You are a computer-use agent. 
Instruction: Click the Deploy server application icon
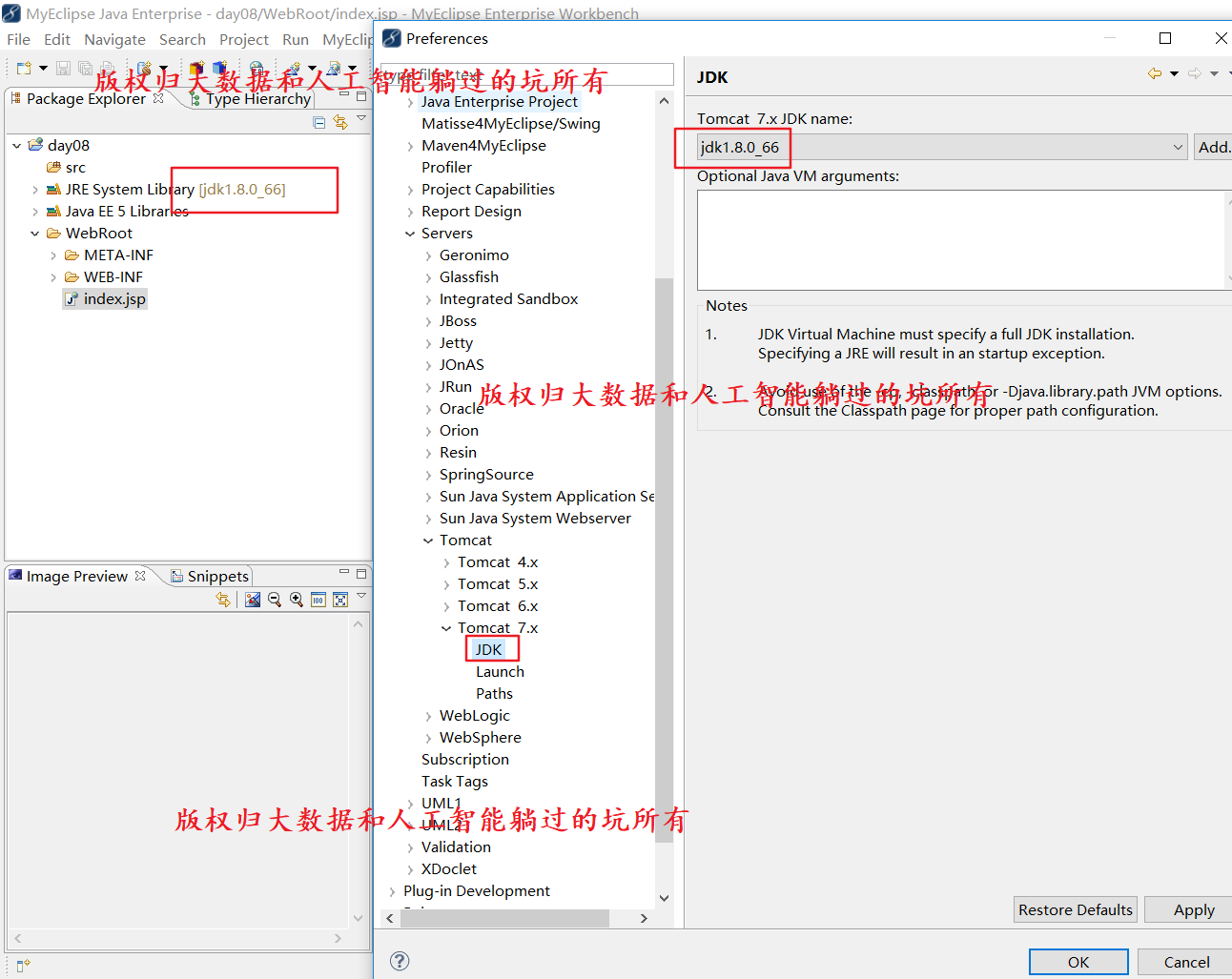[294, 69]
